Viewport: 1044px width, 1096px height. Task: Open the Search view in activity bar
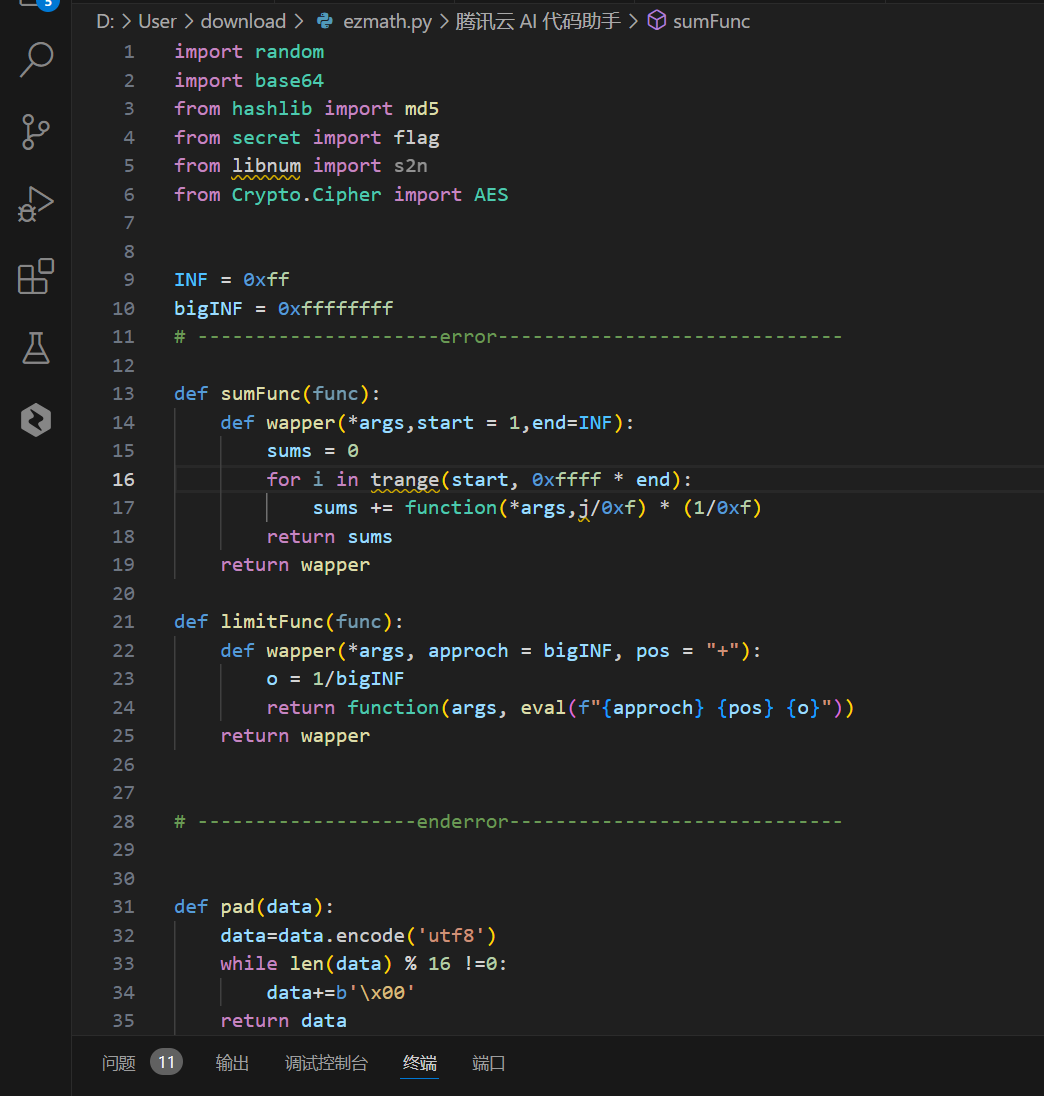[x=36, y=60]
